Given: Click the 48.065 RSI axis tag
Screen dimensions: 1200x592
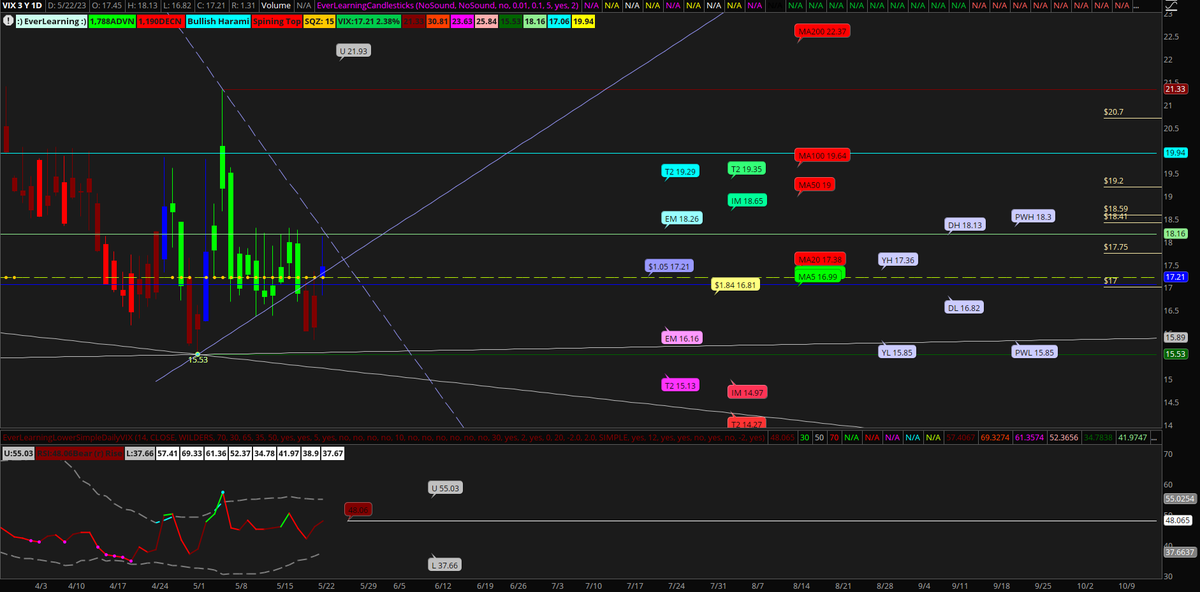Looking at the screenshot, I should pos(1179,520).
